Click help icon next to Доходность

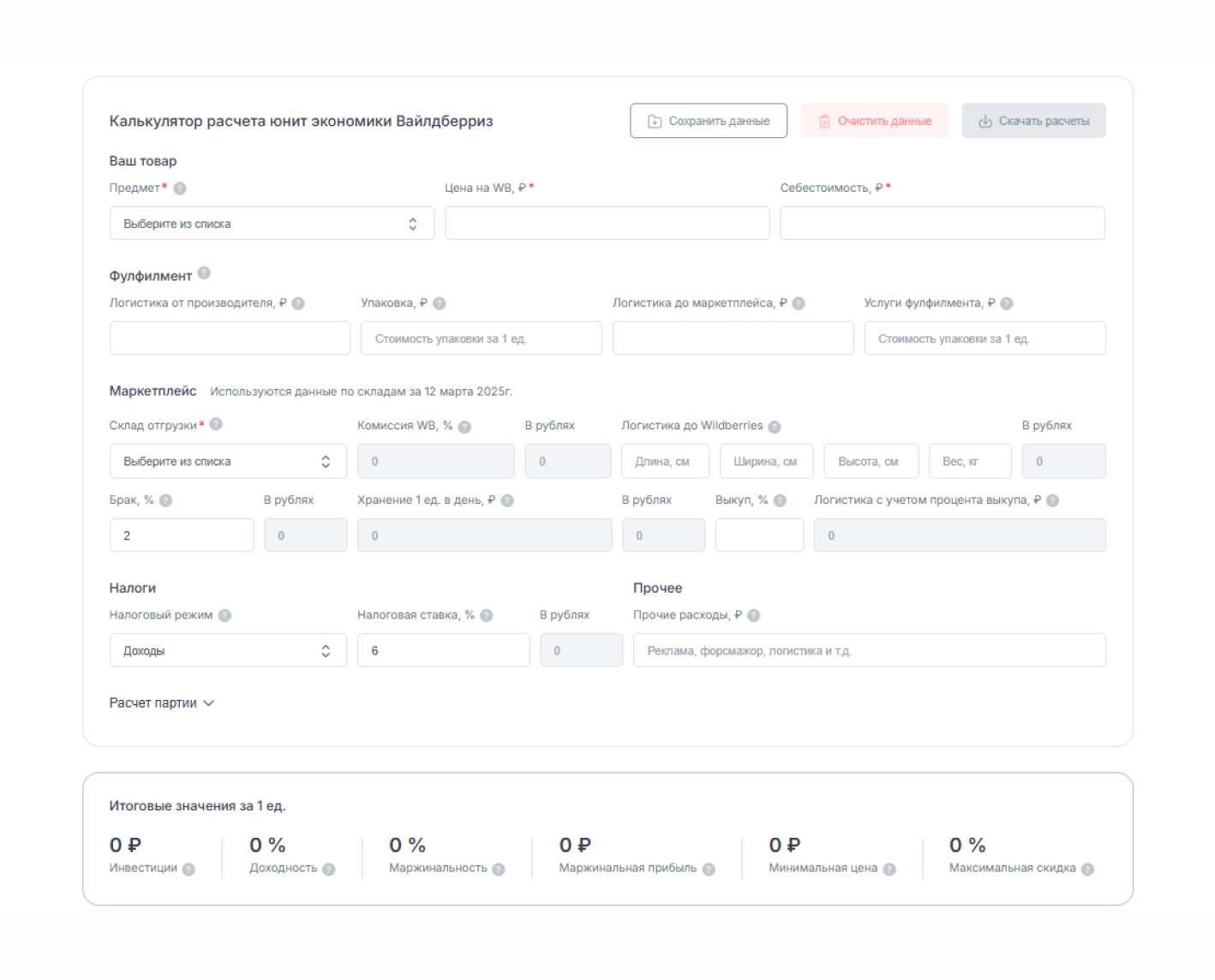(x=329, y=869)
